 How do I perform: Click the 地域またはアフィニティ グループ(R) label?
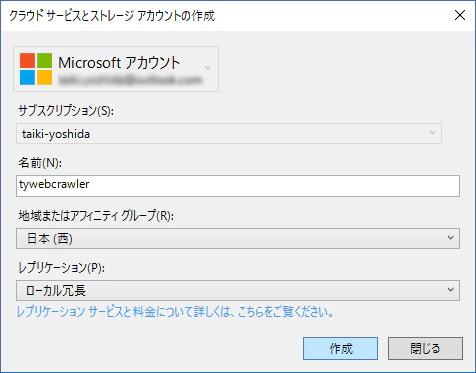tap(96, 216)
